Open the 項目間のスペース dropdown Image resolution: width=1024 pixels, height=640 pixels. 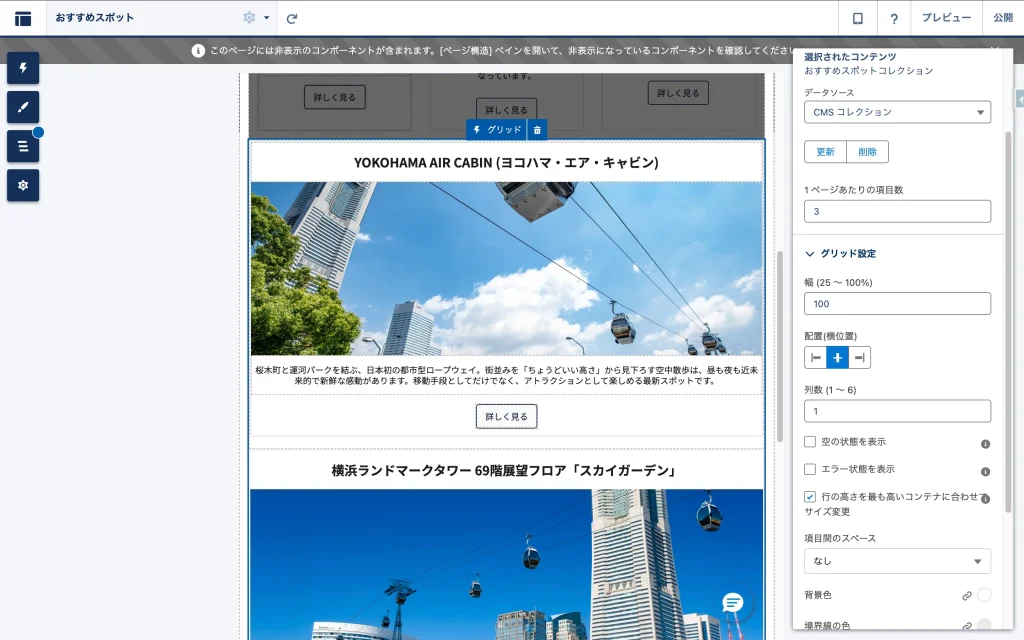pos(897,561)
